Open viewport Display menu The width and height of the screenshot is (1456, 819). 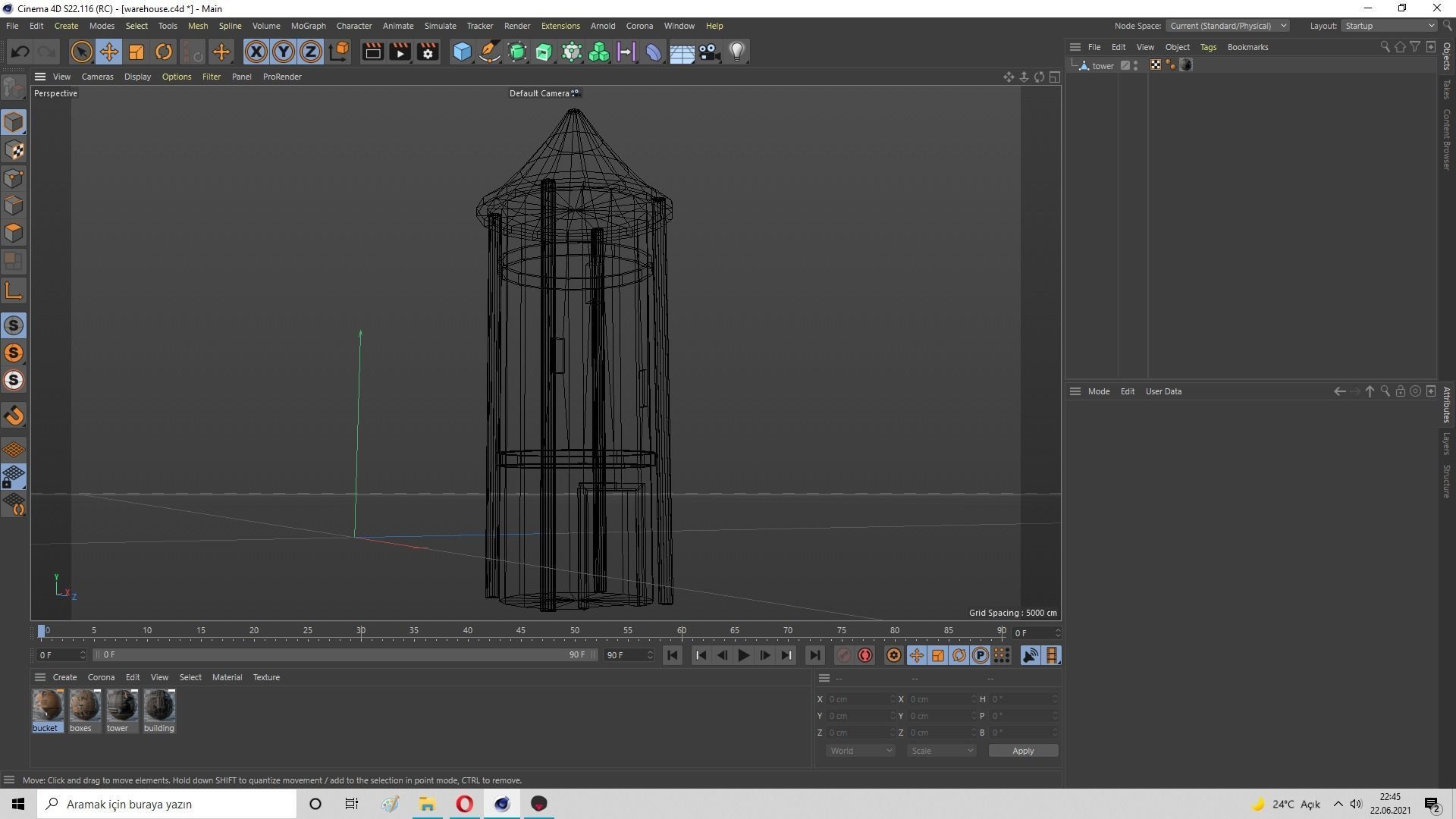(137, 77)
